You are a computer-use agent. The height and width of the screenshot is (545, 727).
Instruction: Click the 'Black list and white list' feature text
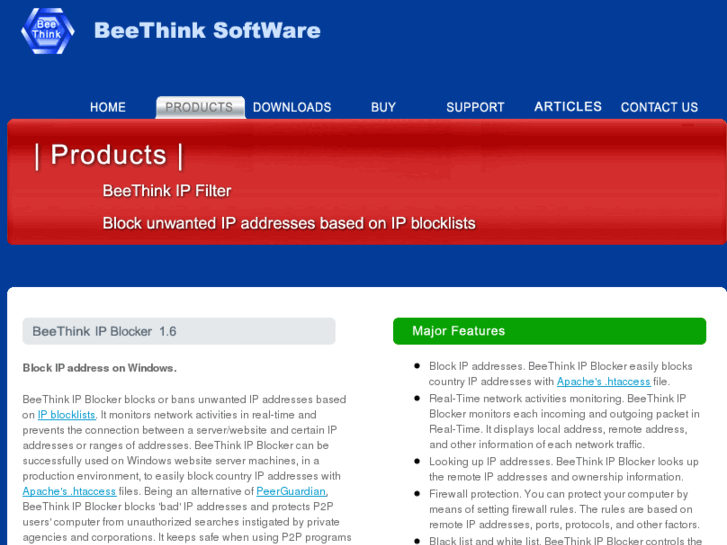(x=566, y=540)
